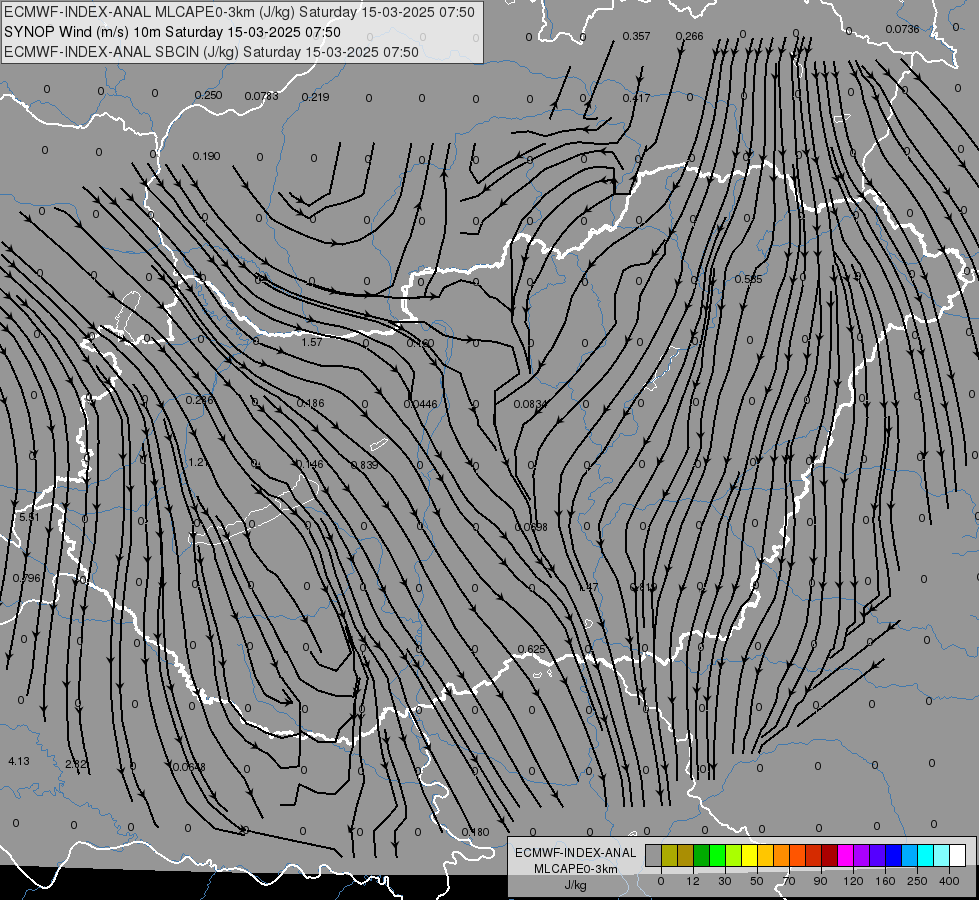
Task: Click the map value '1.57'
Action: [x=312, y=342]
